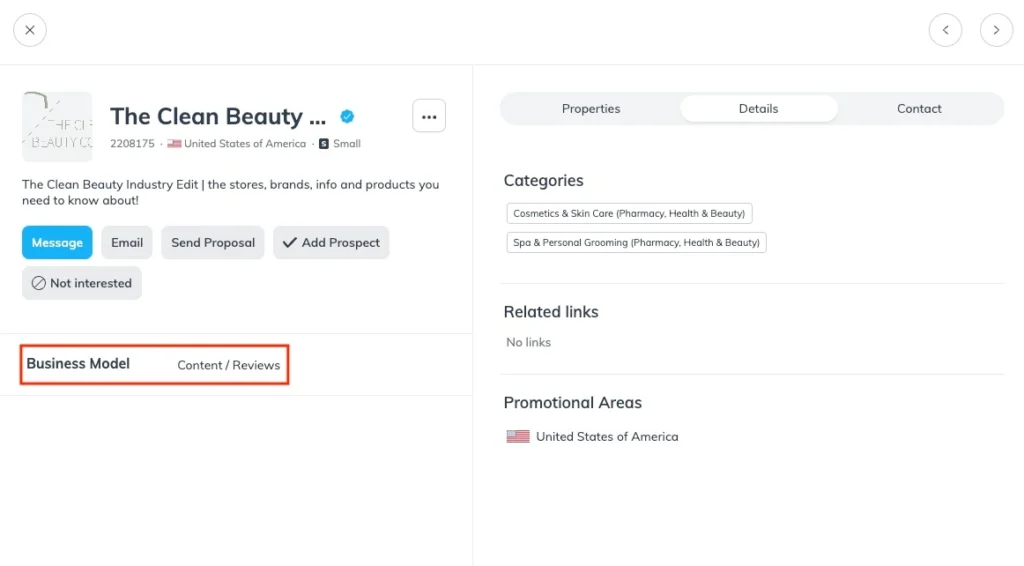Click the blue verified badge icon
The height and width of the screenshot is (566, 1024).
click(x=347, y=116)
